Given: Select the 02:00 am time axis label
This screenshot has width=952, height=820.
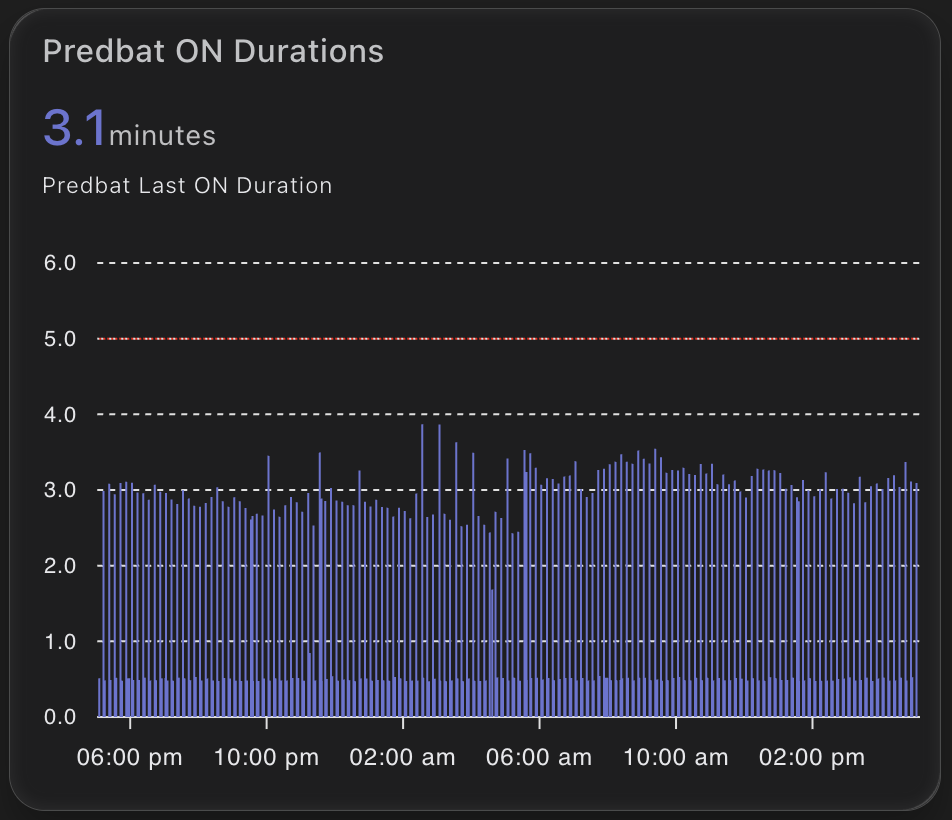Looking at the screenshot, I should pos(402,757).
